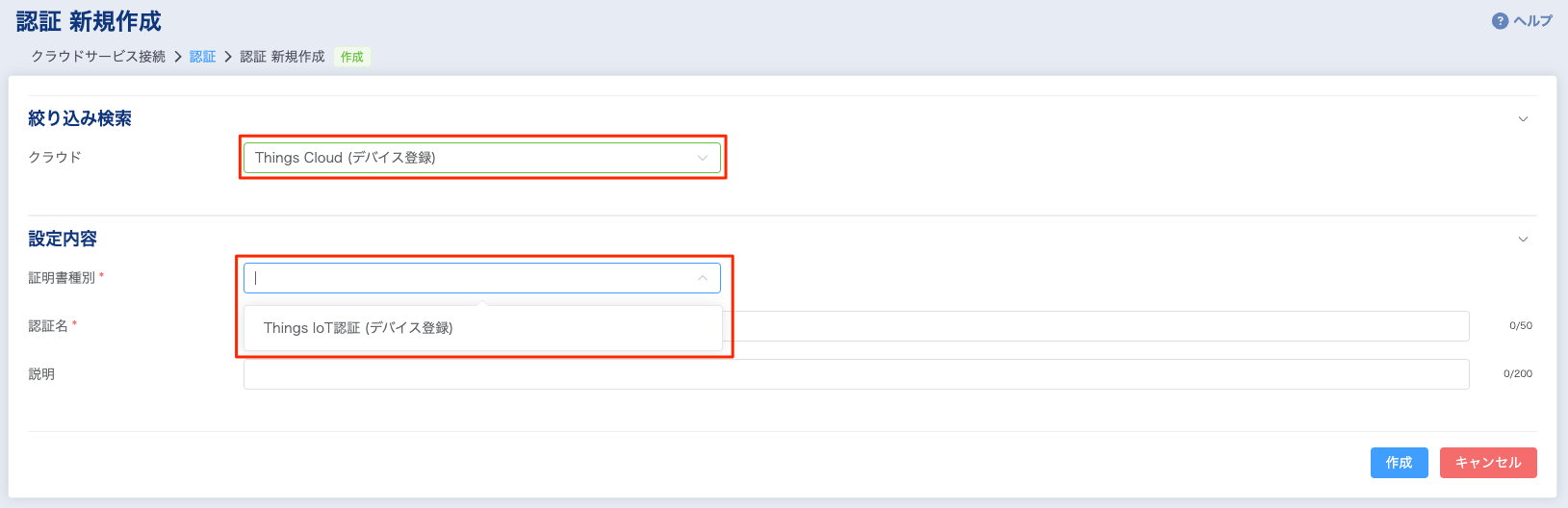
Task: Click the green 作成 status tag
Action: click(x=352, y=57)
